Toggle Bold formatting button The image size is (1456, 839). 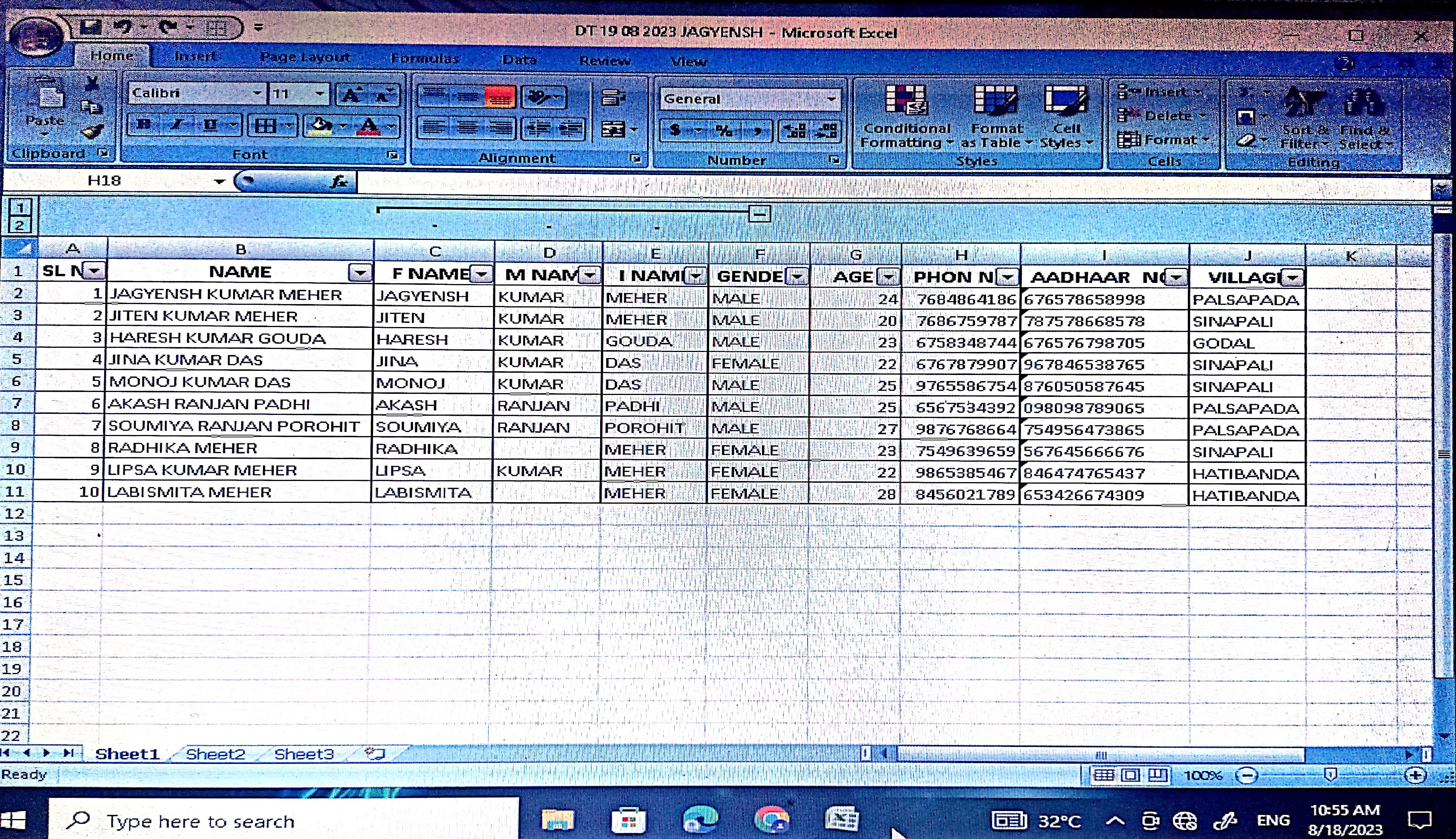coord(143,124)
